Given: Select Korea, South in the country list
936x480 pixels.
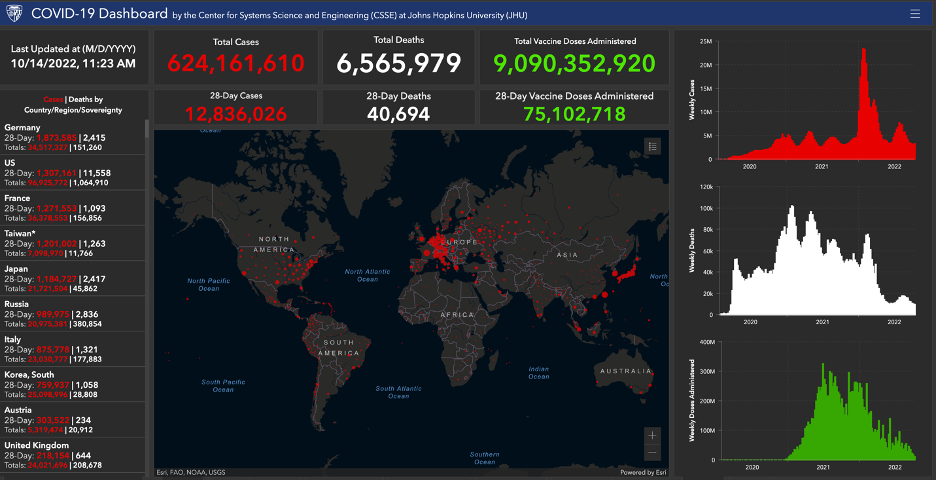Looking at the screenshot, I should 72,384.
